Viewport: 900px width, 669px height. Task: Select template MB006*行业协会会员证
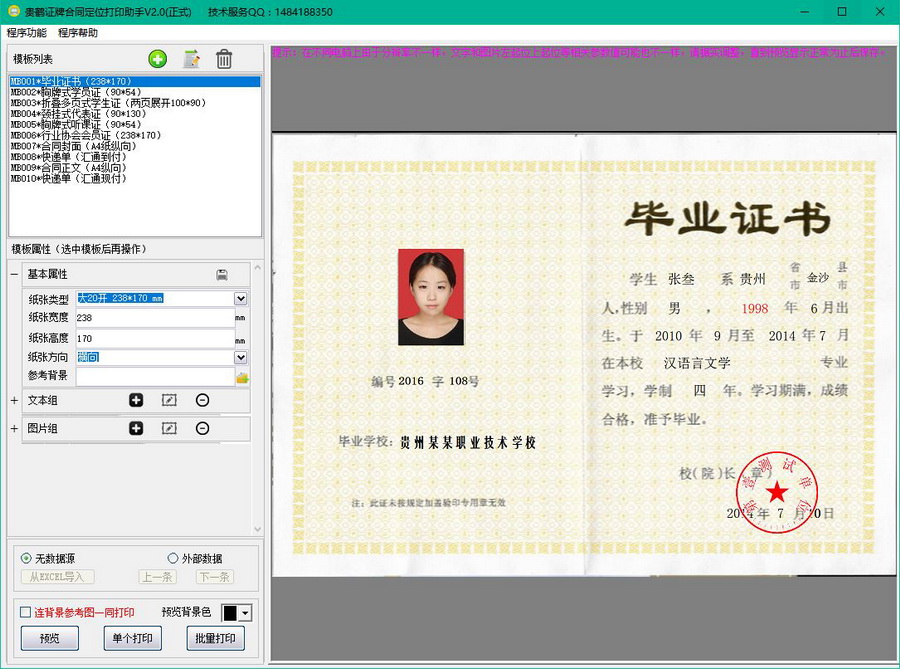(x=134, y=135)
